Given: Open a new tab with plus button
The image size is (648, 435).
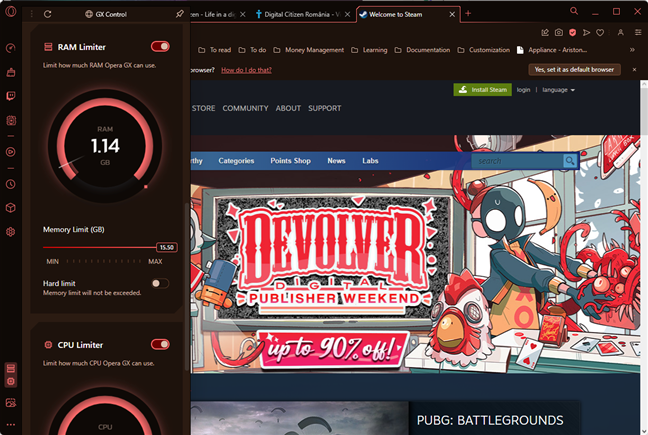Looking at the screenshot, I should click(x=468, y=14).
